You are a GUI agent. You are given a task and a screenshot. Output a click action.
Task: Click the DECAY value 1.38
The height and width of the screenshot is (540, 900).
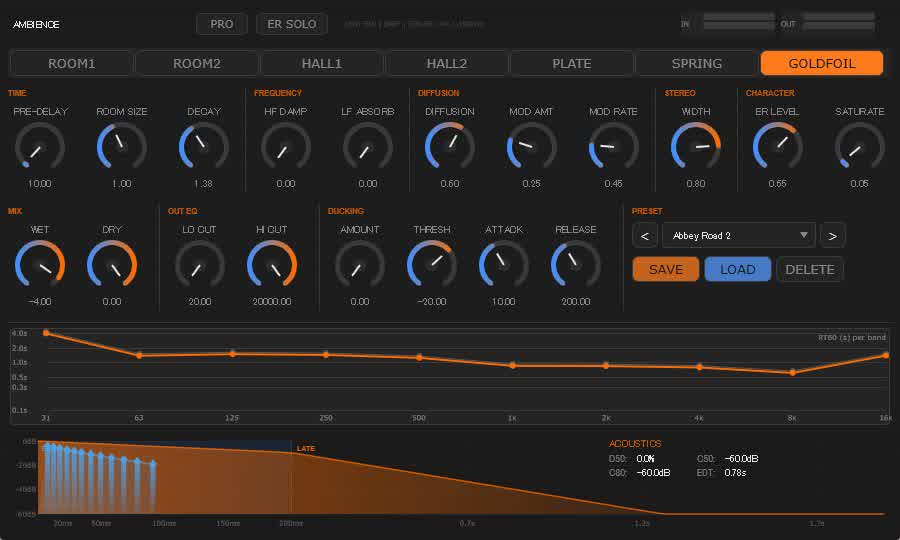point(203,184)
